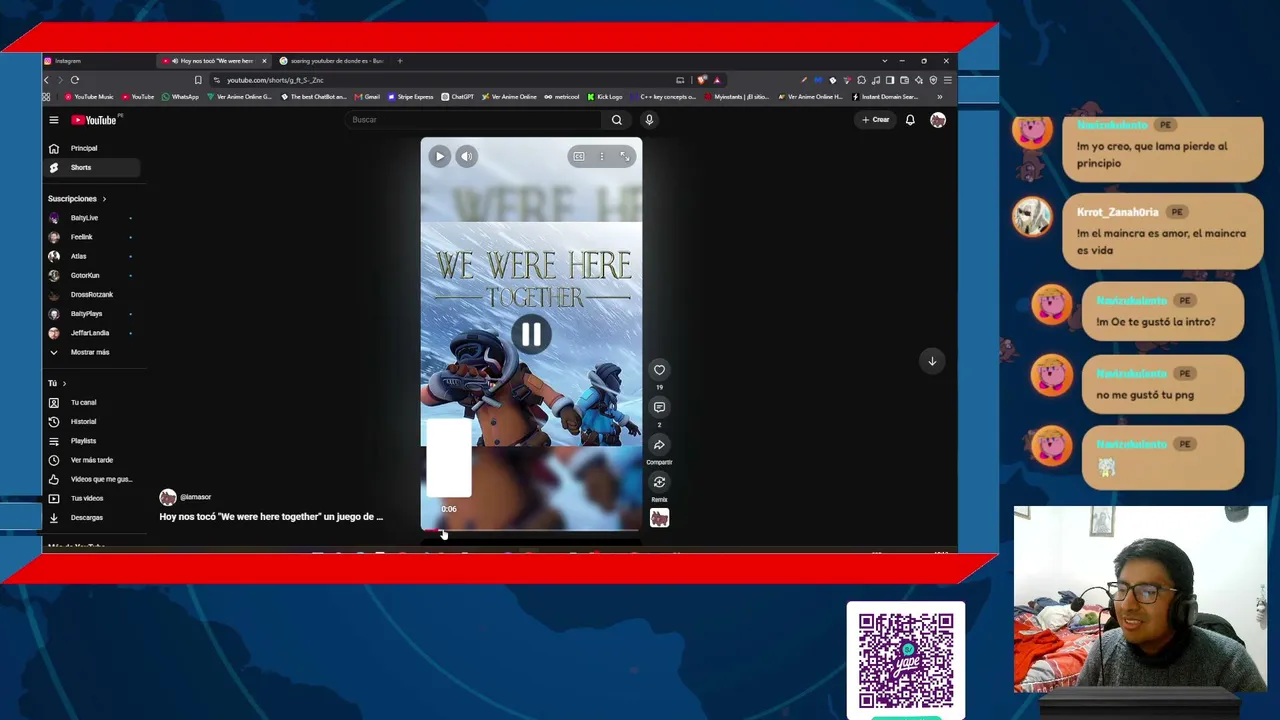This screenshot has width=1280, height=720.
Task: Switch to the Instagram browser tab
Action: 98,61
